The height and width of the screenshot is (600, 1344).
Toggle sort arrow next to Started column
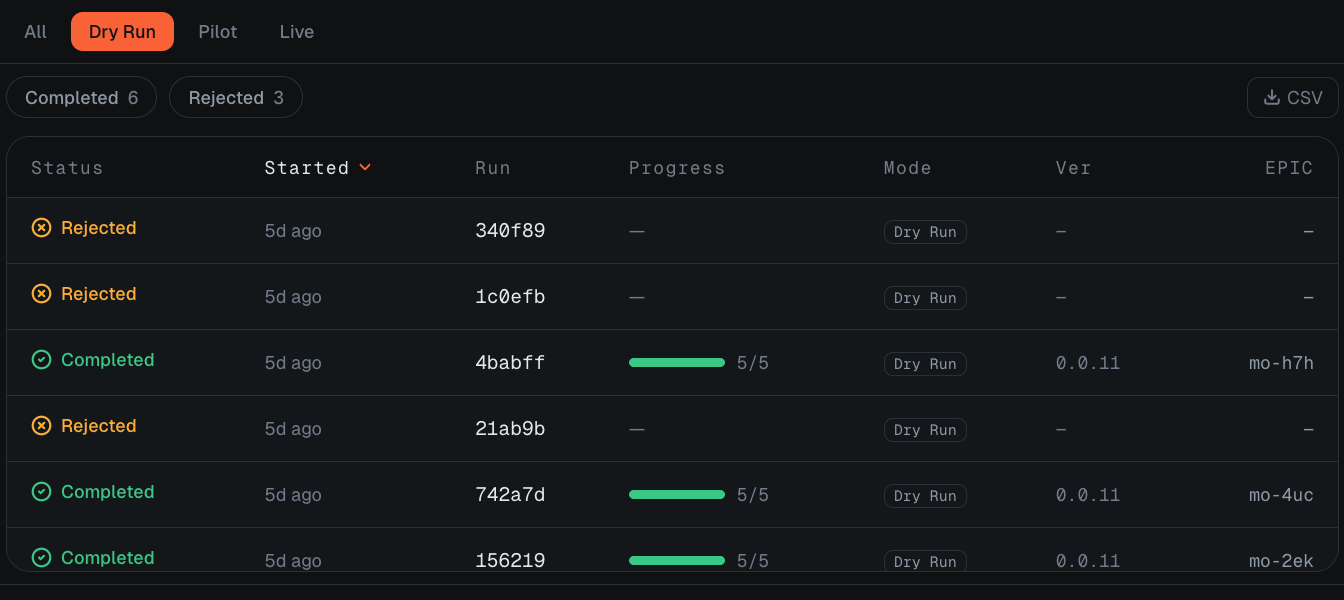click(365, 167)
